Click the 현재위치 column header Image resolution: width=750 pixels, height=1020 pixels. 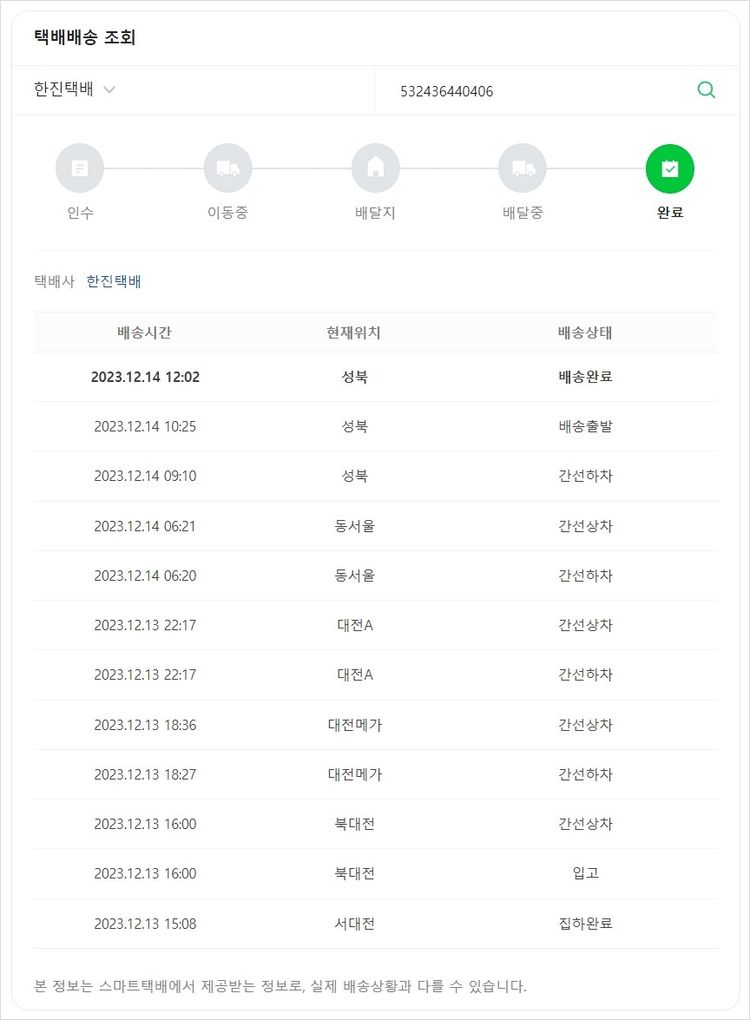355,332
